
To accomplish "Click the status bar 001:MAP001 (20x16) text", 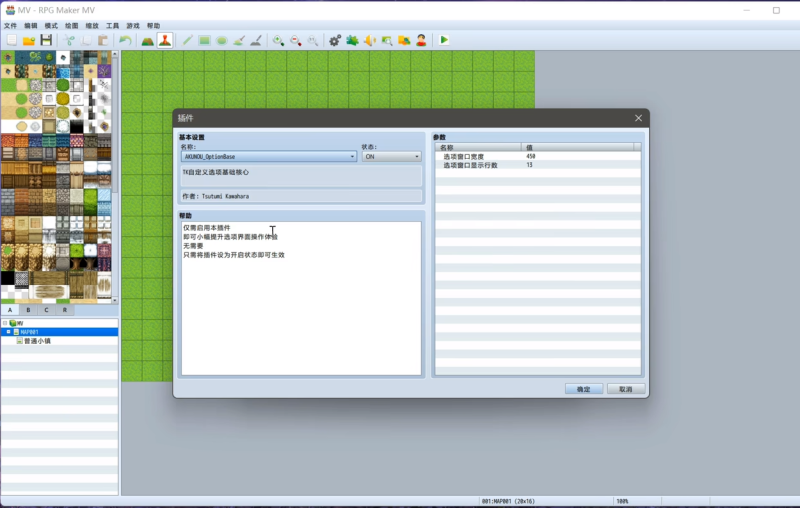I will point(508,501).
